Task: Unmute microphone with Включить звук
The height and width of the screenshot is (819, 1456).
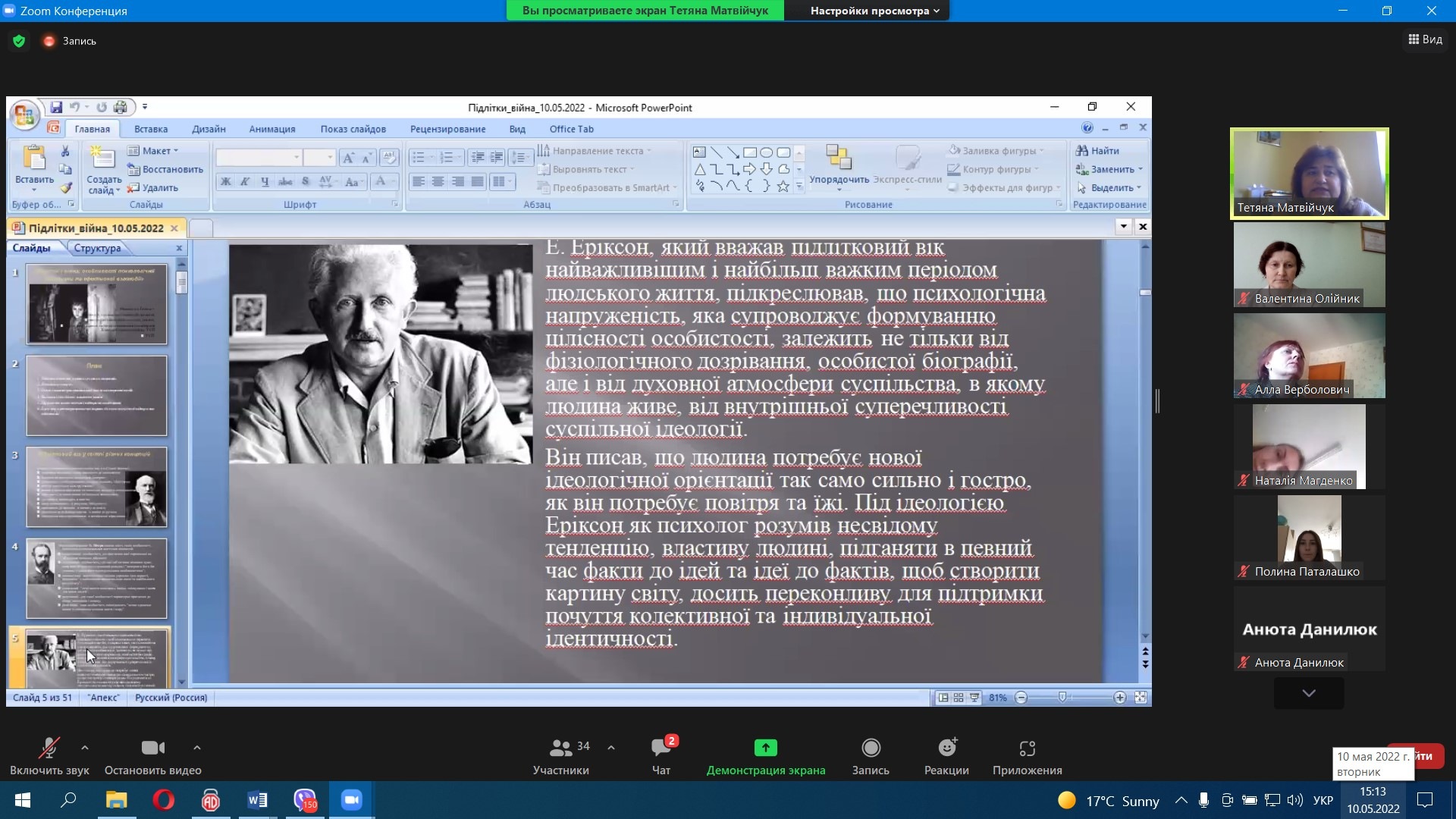Action: (x=49, y=748)
